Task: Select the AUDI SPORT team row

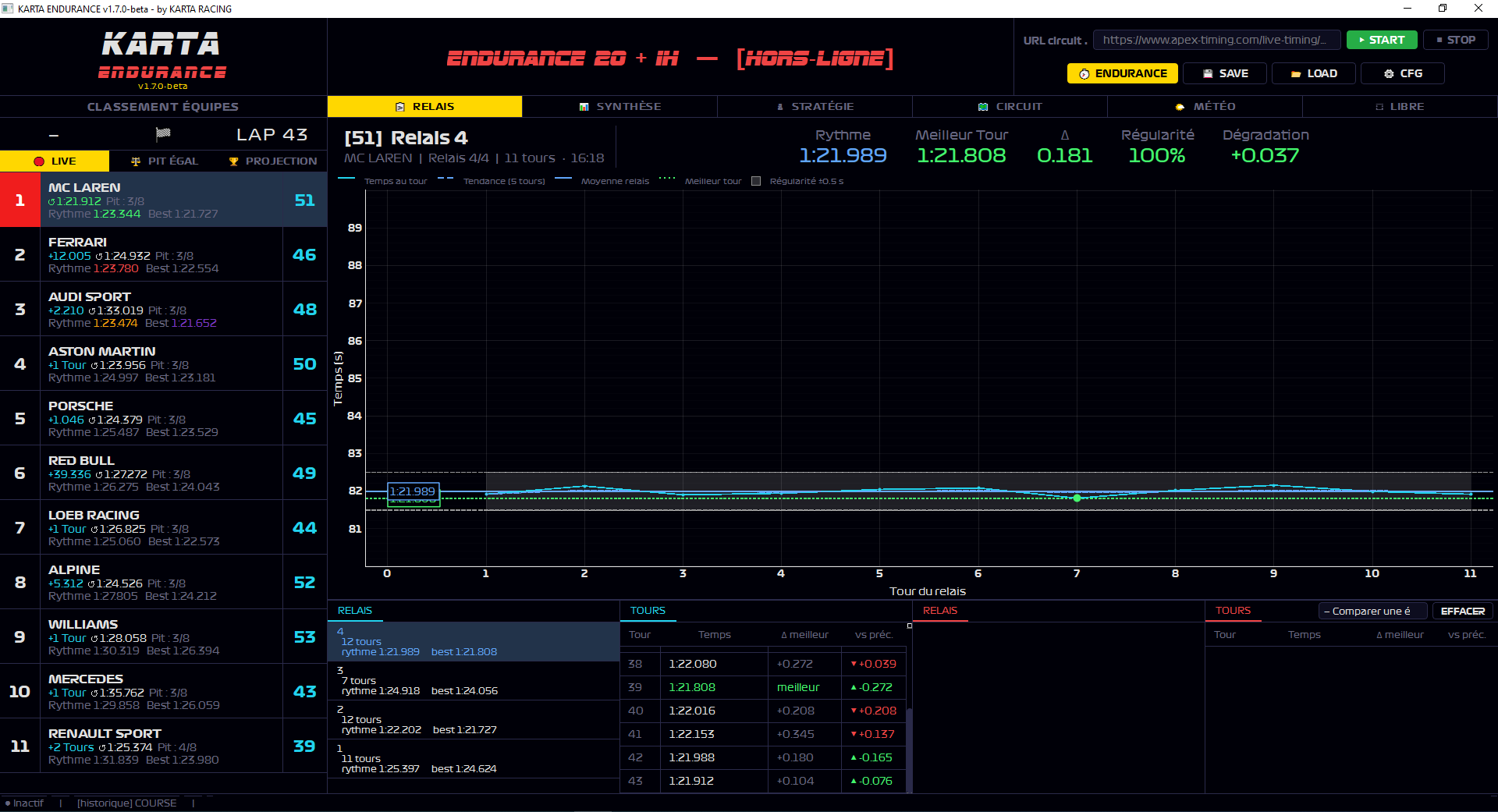Action: (163, 309)
